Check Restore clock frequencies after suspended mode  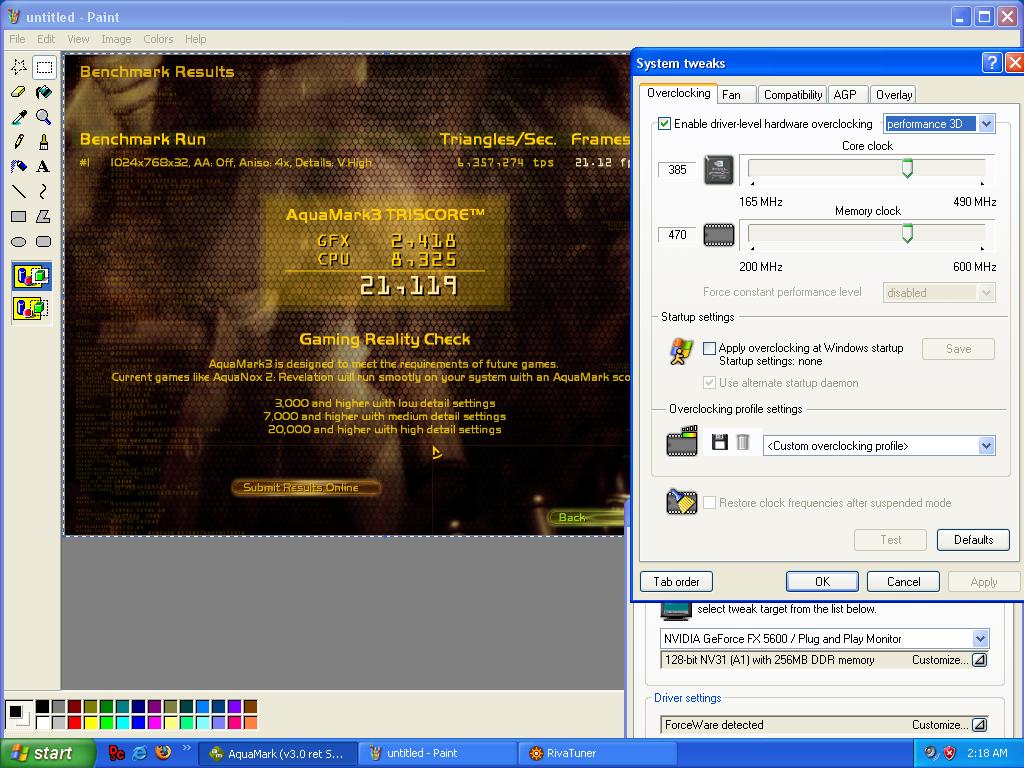[709, 503]
